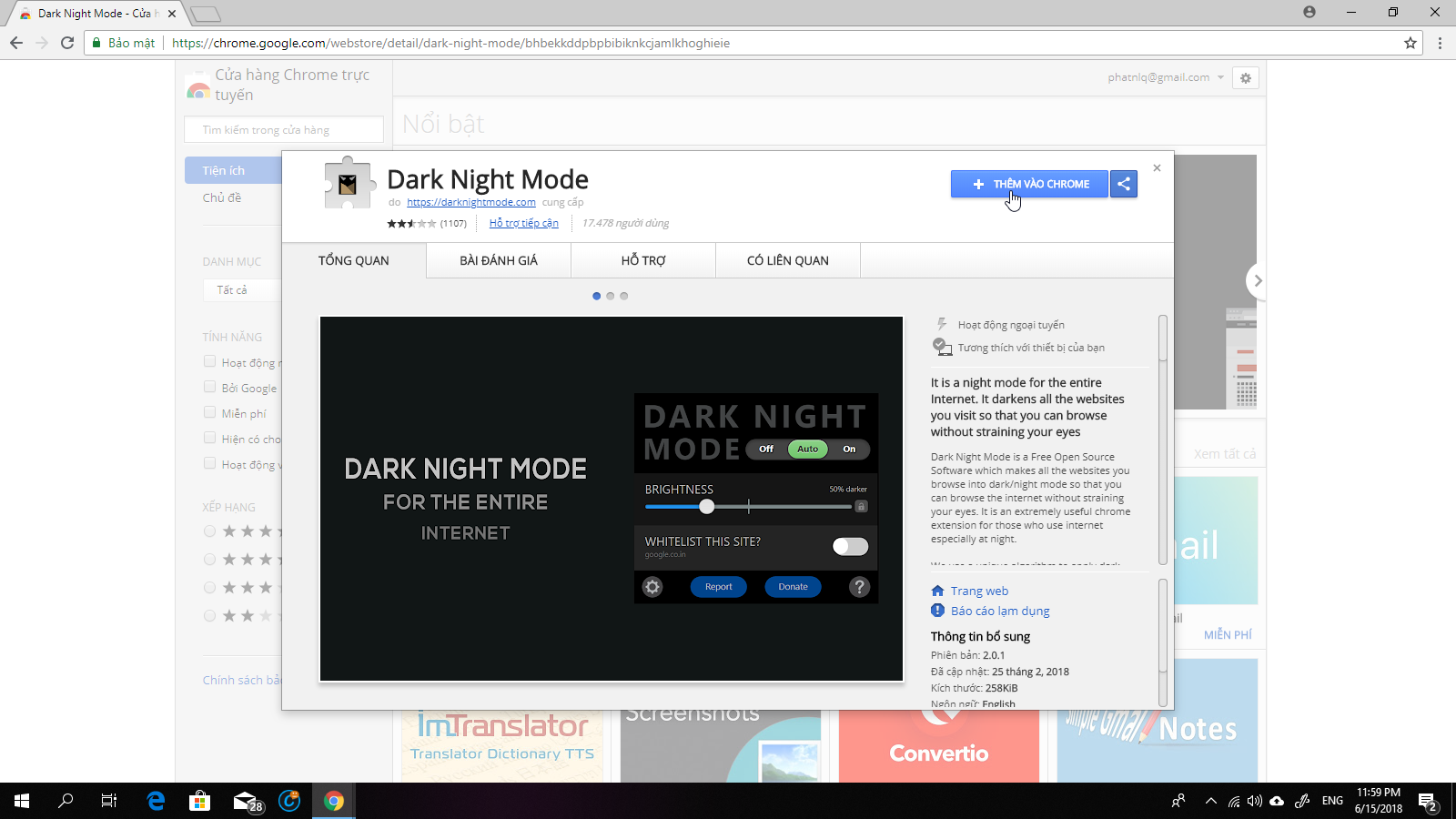Open the Xem tất cả link

[1225, 454]
